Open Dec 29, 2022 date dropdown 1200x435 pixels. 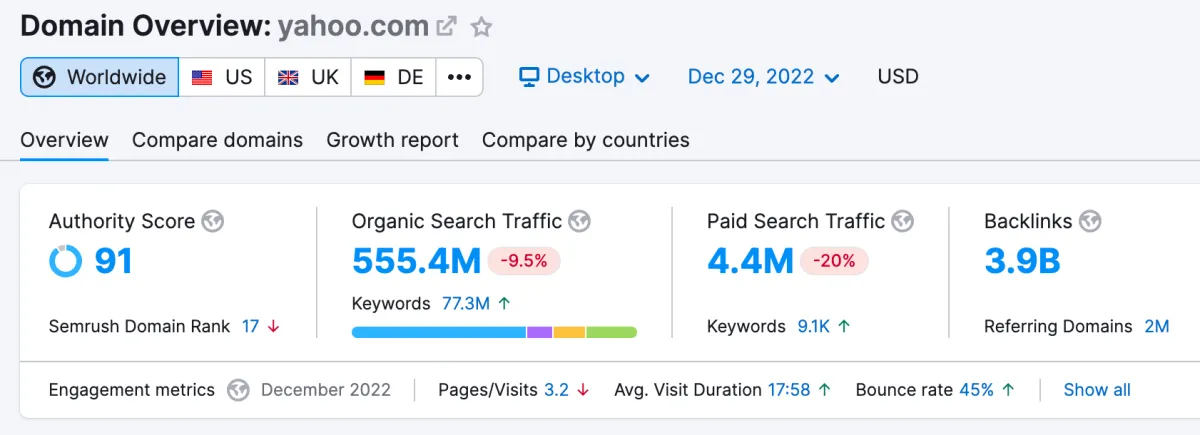click(763, 77)
